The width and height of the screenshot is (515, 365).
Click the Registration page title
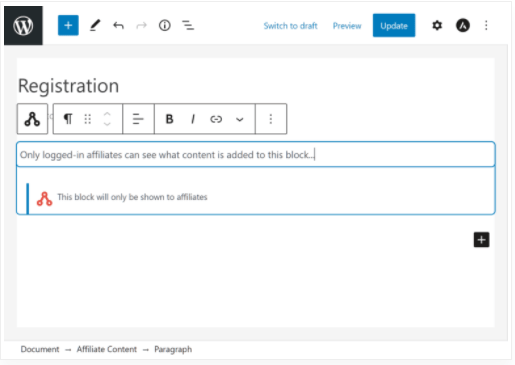pos(68,86)
